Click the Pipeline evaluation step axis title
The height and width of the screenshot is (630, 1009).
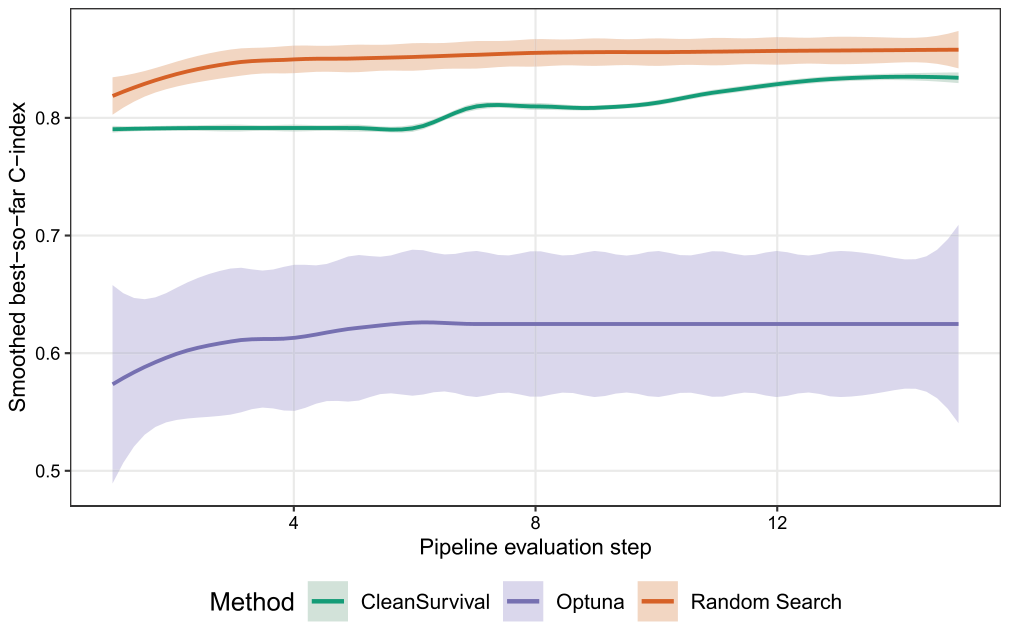point(535,548)
